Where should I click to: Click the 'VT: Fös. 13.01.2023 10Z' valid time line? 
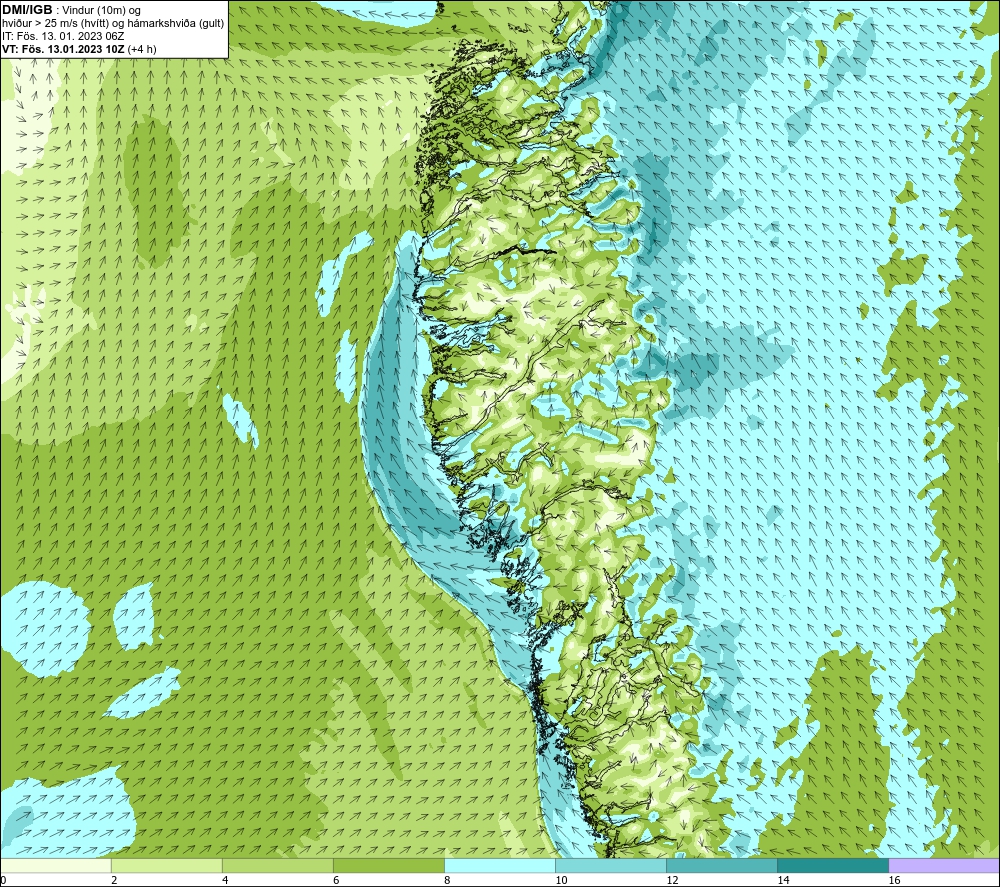[x=79, y=49]
